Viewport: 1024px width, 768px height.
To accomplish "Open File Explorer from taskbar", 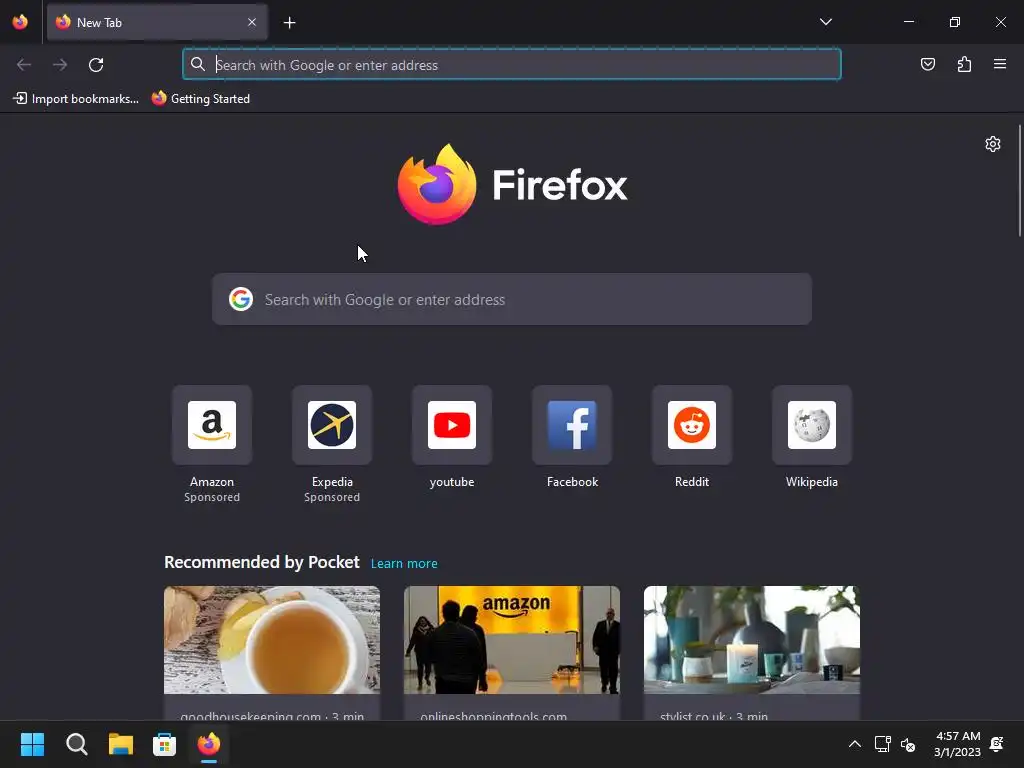I will 120,744.
